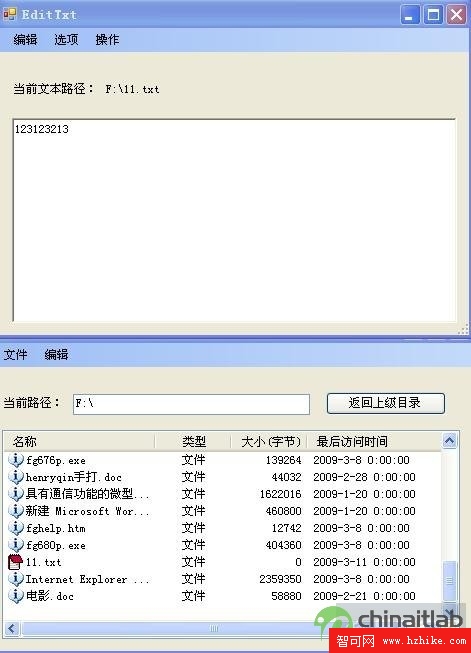
Task: Click date 2009-2-21 0:00:00
Action: coord(364,596)
